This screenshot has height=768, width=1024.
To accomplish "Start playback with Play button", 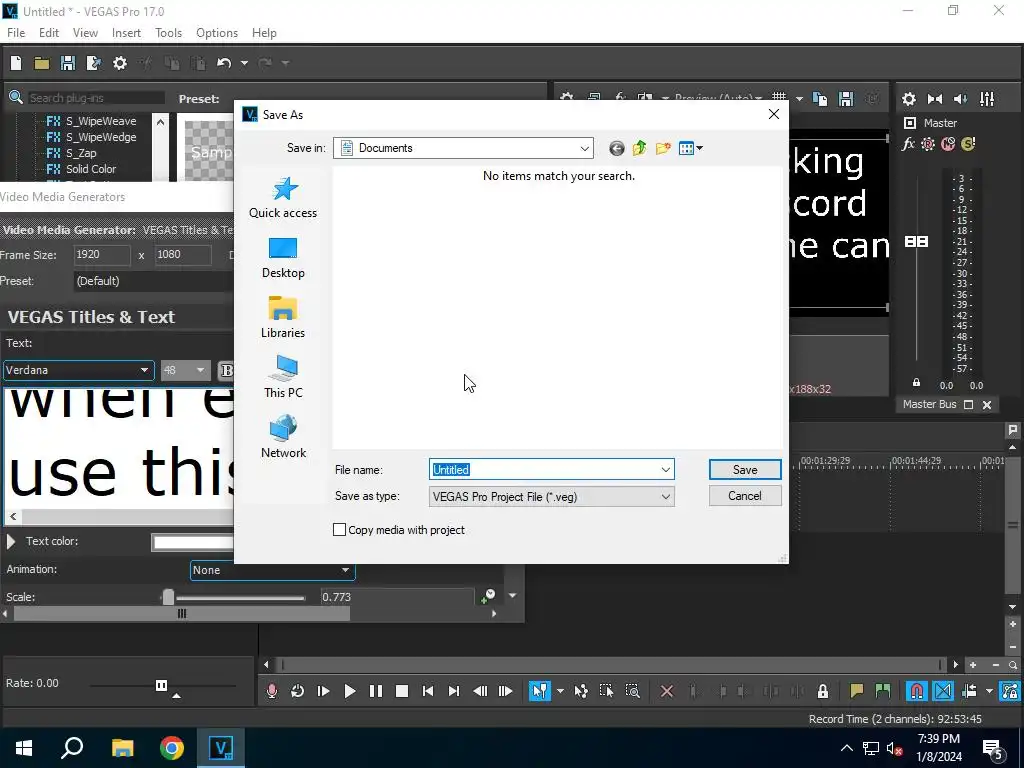I will (x=349, y=691).
